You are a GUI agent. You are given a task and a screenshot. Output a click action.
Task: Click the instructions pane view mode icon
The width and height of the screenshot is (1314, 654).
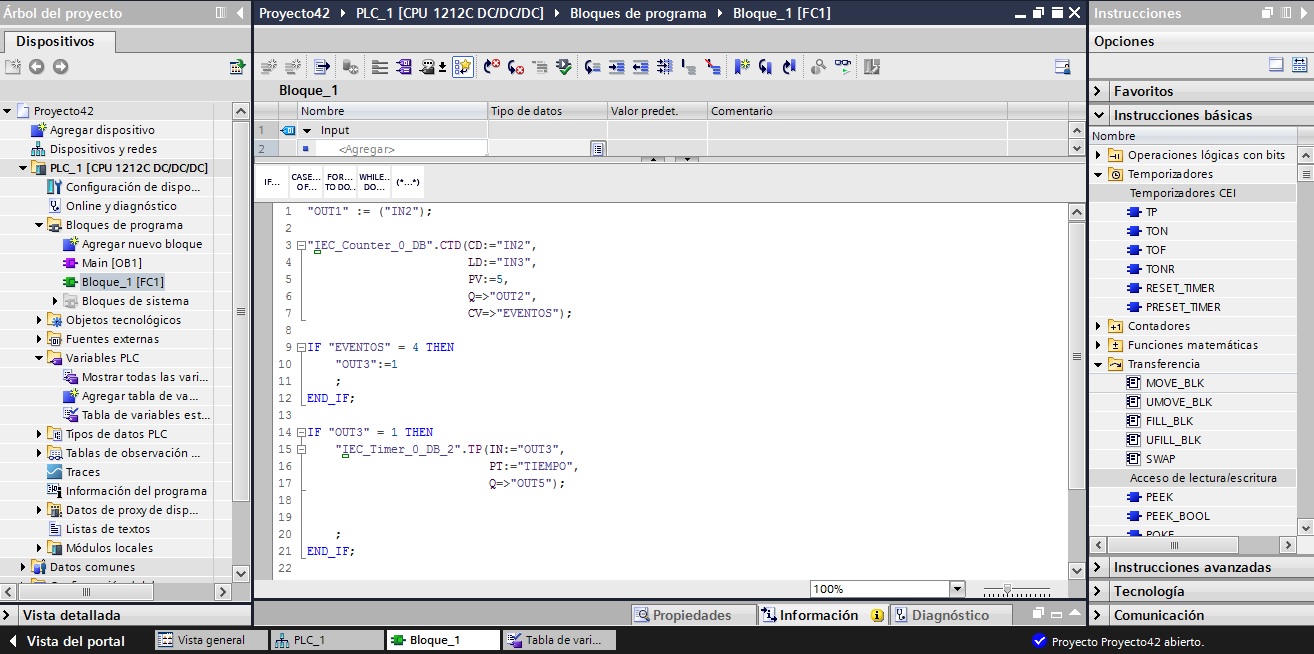point(1276,65)
